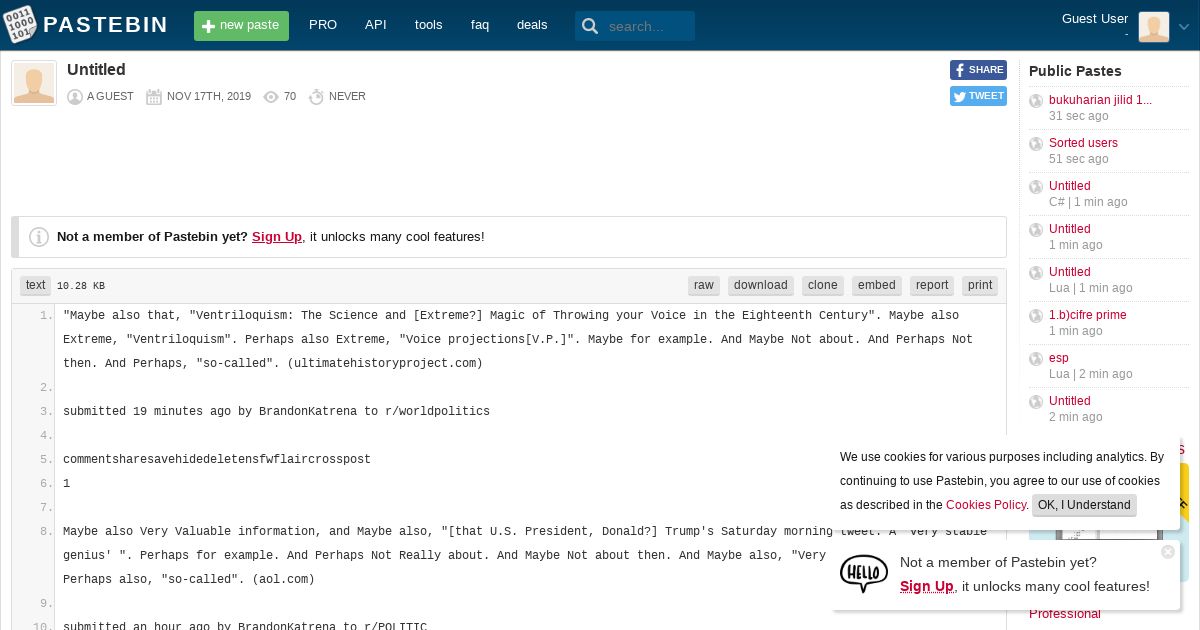Click the PASTEBIN title text
The width and height of the screenshot is (1200, 630).
105,25
